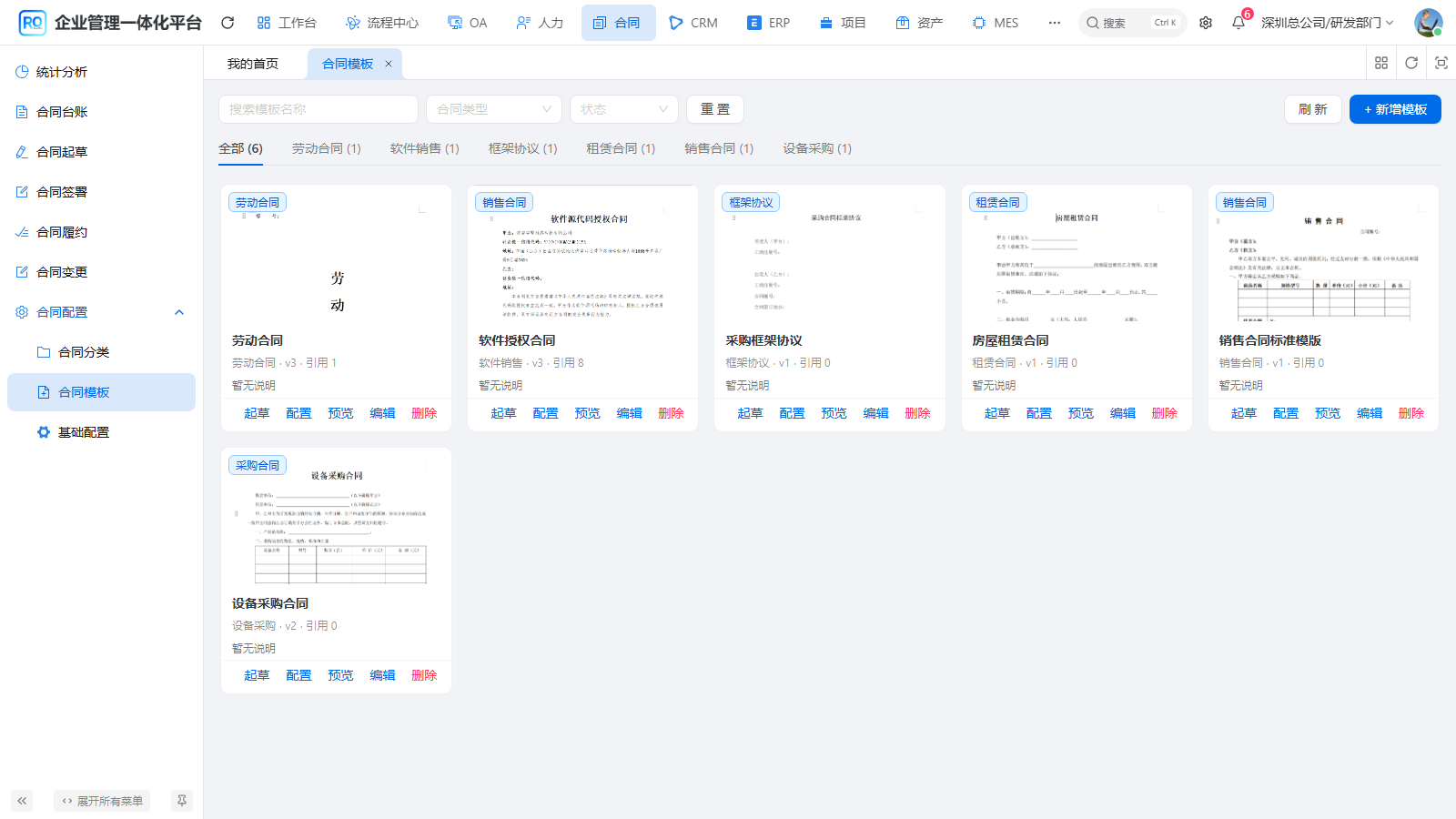1456x819 pixels.
Task: Click the 刷新 button
Action: (1313, 109)
